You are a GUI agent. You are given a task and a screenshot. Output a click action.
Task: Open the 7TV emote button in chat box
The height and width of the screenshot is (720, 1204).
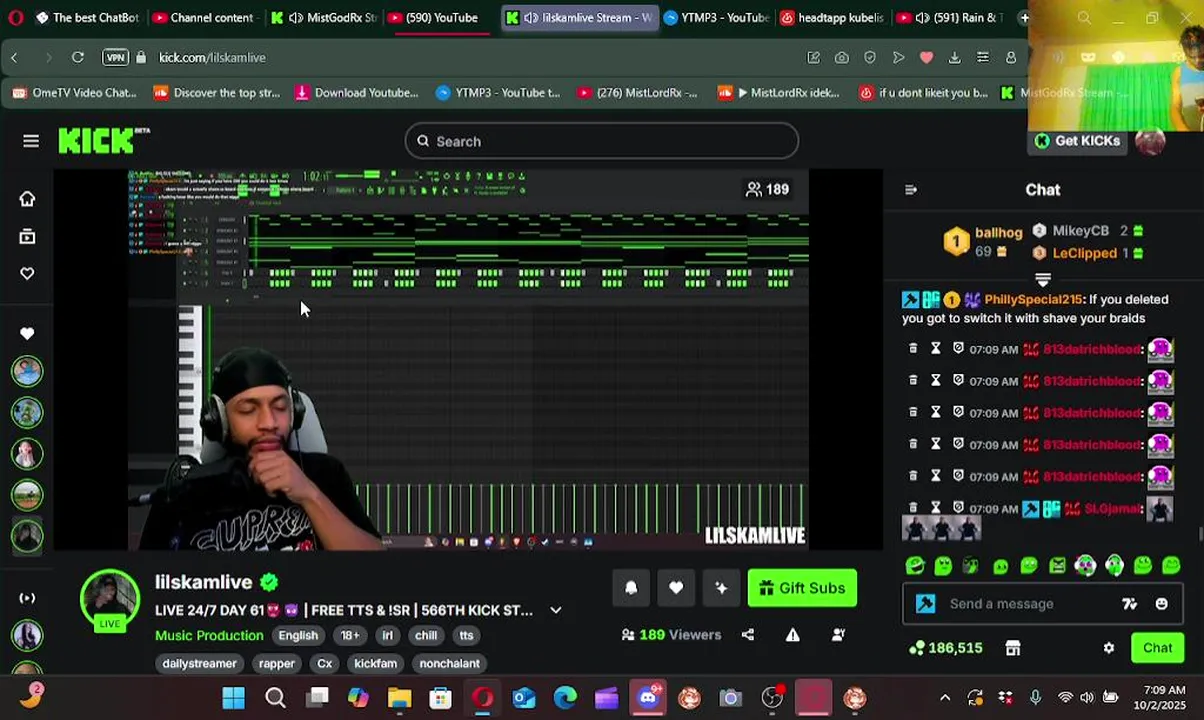1129,604
